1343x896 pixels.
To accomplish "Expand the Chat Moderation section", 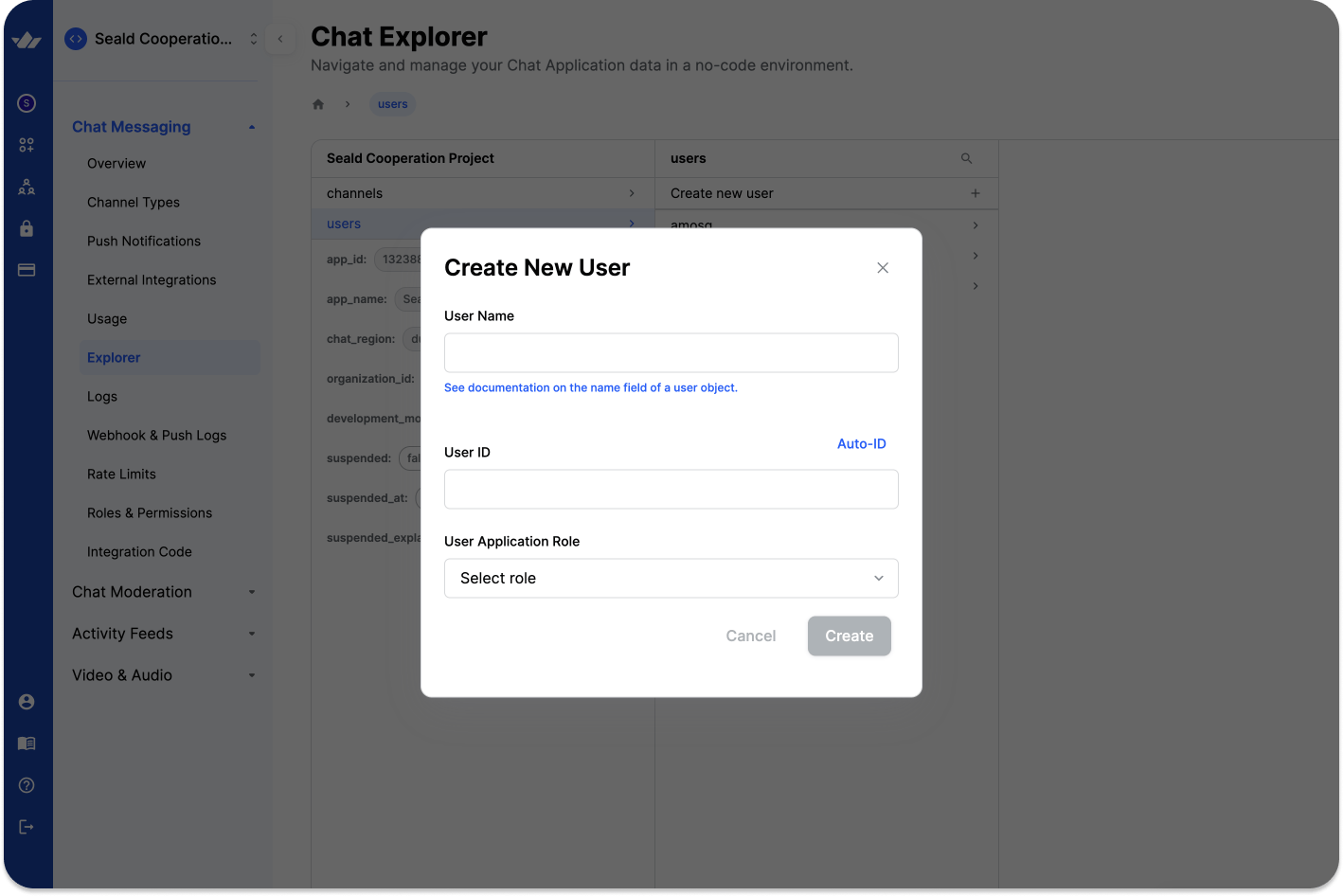I will point(164,592).
